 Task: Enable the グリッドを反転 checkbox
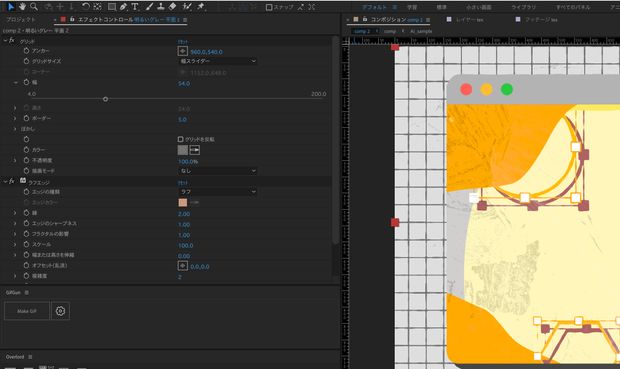pos(180,139)
